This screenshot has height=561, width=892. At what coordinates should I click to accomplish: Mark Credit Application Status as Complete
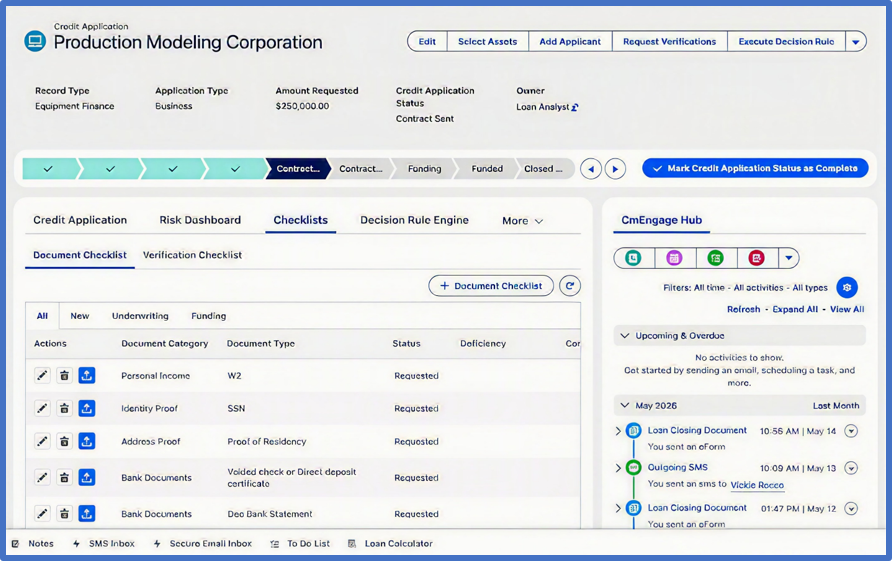(755, 168)
